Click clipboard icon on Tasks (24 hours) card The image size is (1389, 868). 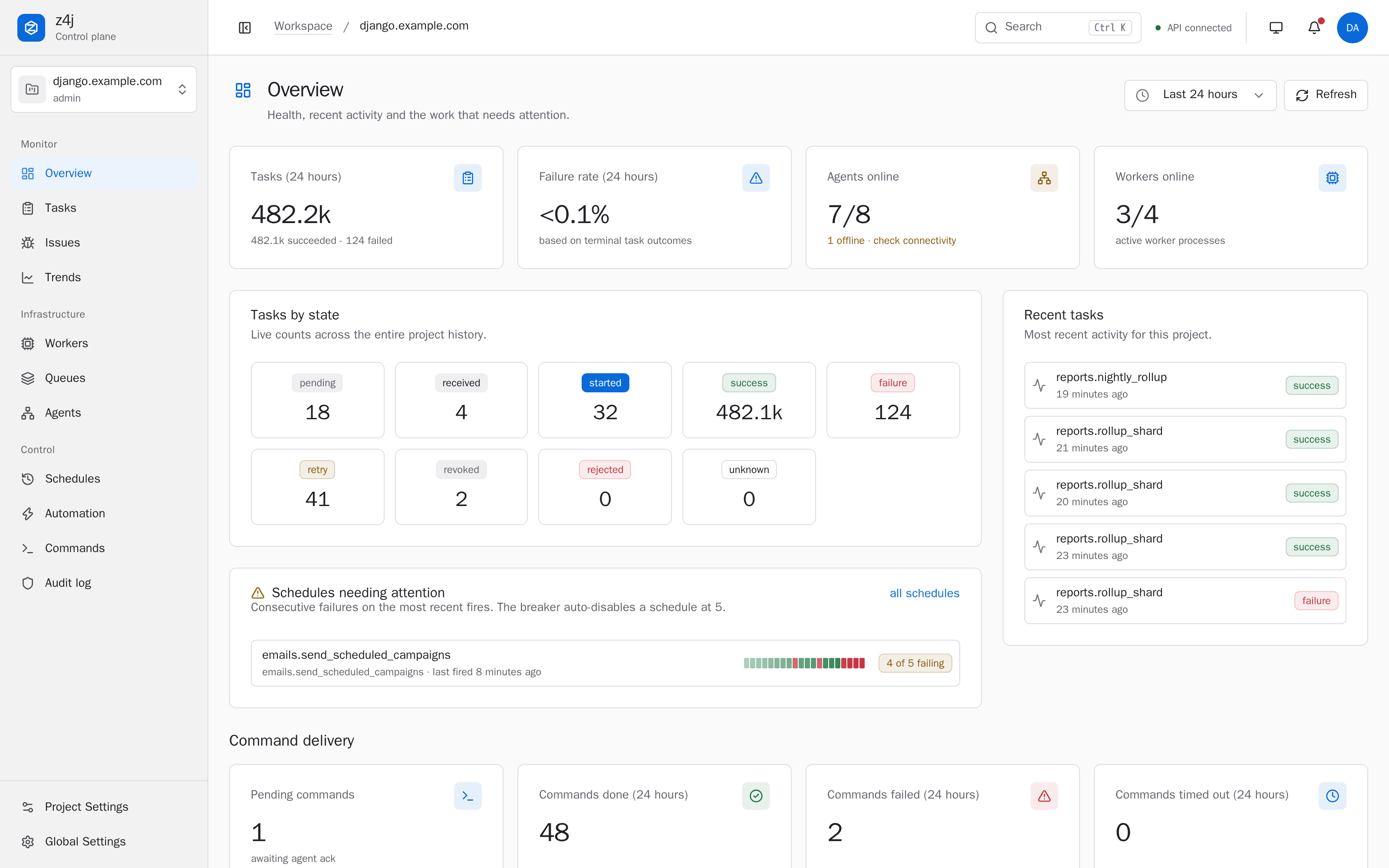tap(468, 178)
